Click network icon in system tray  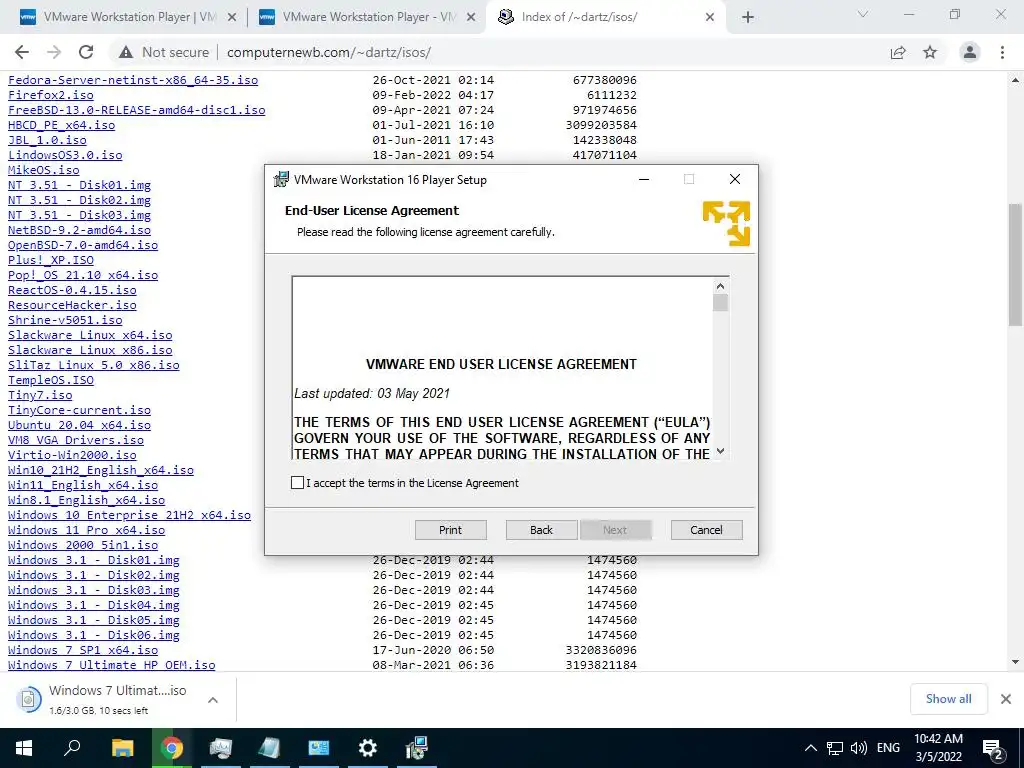point(834,748)
